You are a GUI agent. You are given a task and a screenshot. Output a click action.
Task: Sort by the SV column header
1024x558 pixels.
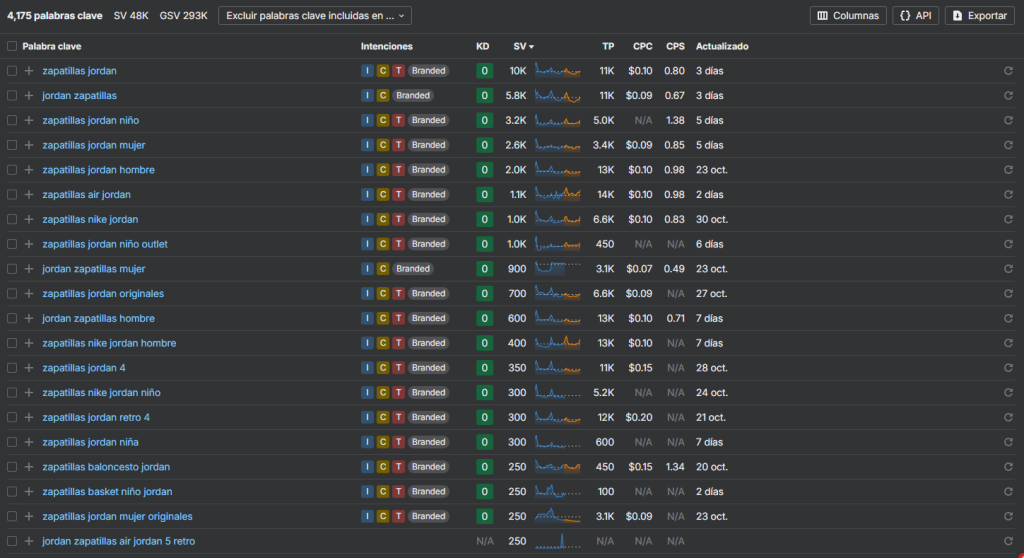(x=522, y=47)
